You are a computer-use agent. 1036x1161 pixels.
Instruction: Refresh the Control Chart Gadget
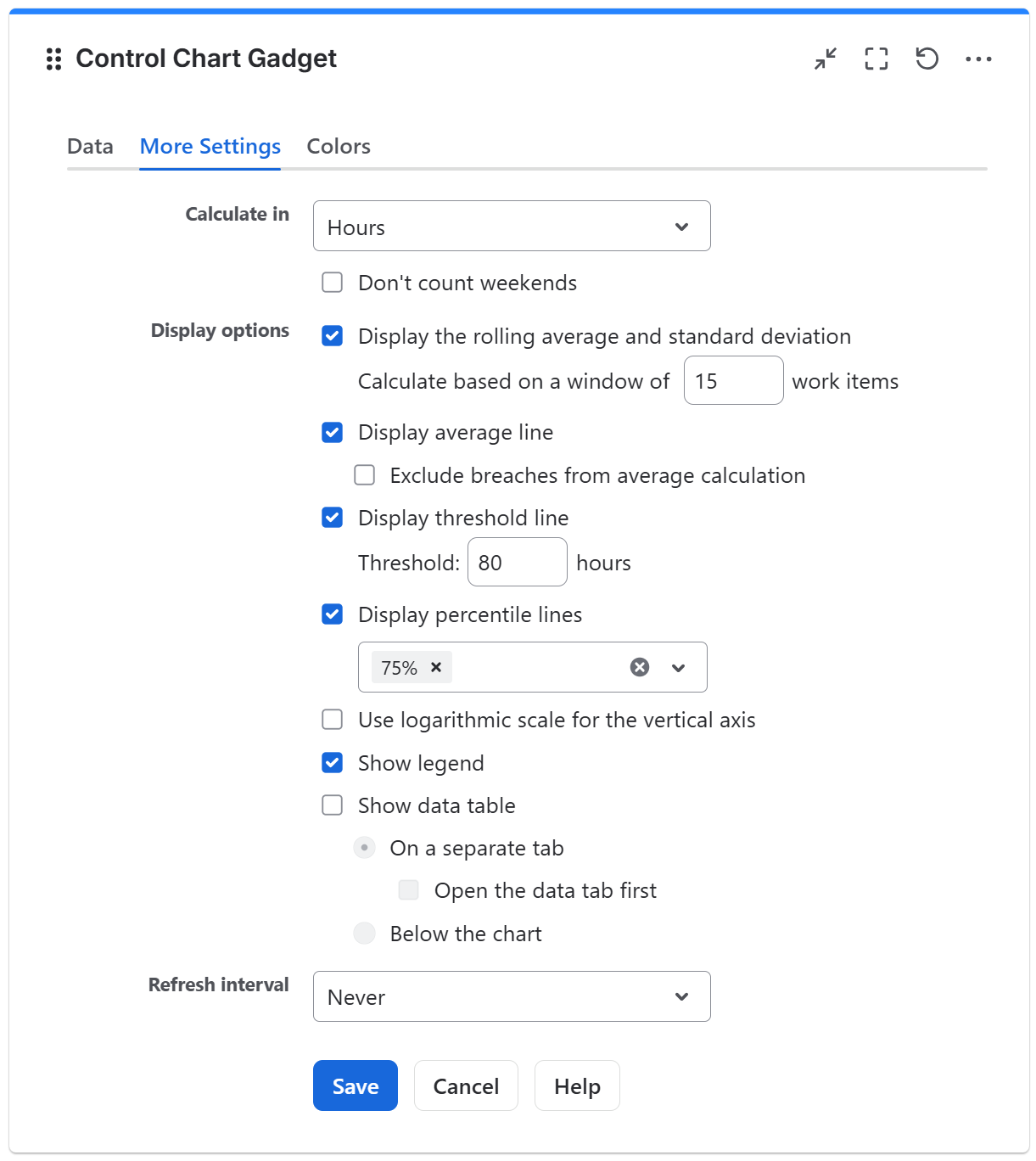tap(927, 59)
